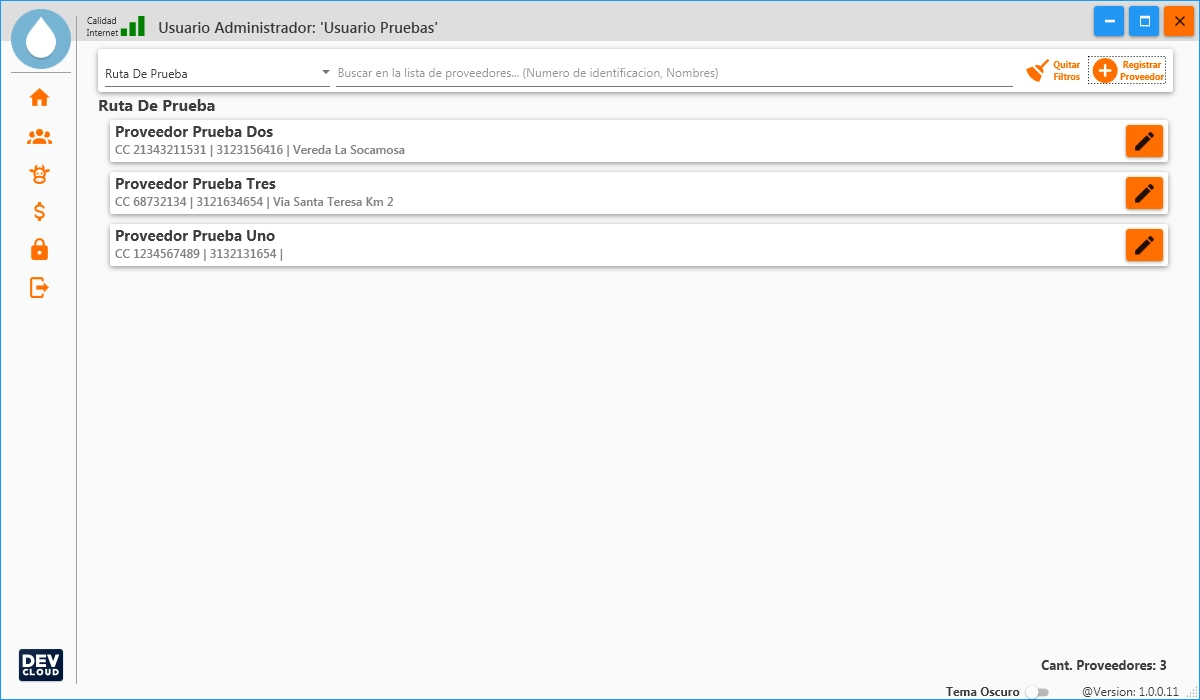Viewport: 1200px width, 700px height.
Task: Click the water drop application logo
Action: 41,39
